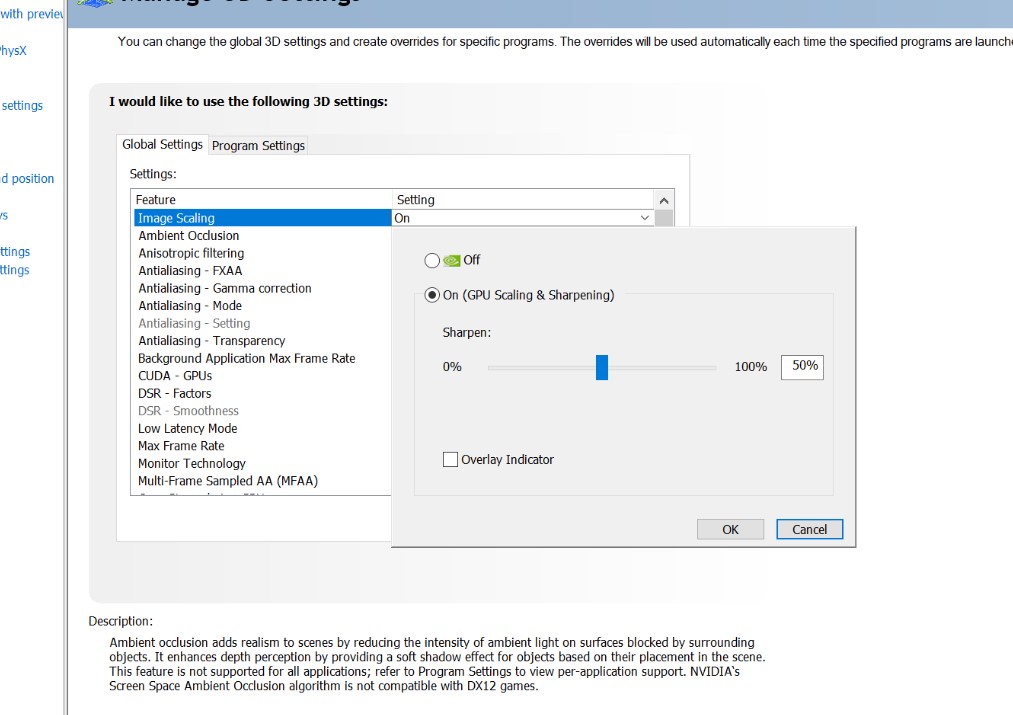Select Antialiasing - FXAA feature
The height and width of the screenshot is (715, 1013).
[190, 271]
